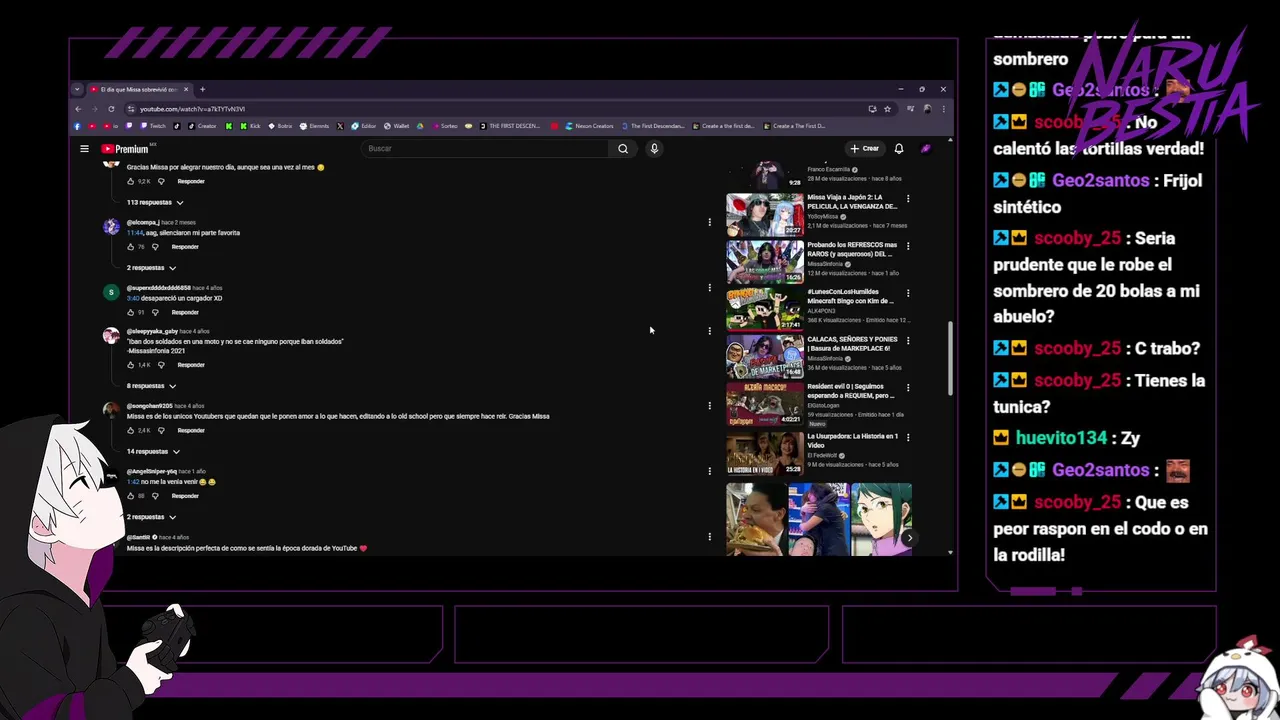The height and width of the screenshot is (720, 1280).
Task: Open the X bookmark icon
Action: (x=340, y=126)
